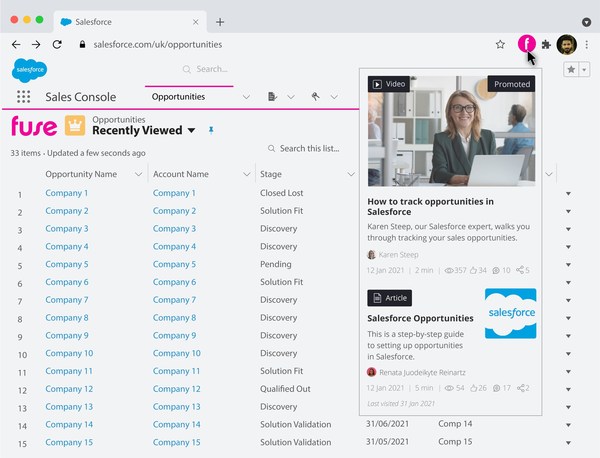Open comments count 17 on the article

tap(501, 388)
